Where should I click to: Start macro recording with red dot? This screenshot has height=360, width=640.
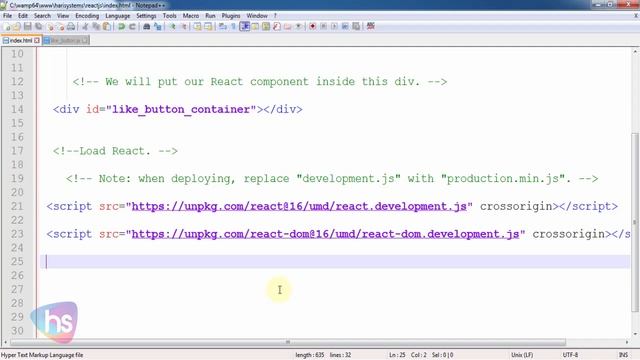click(313, 27)
